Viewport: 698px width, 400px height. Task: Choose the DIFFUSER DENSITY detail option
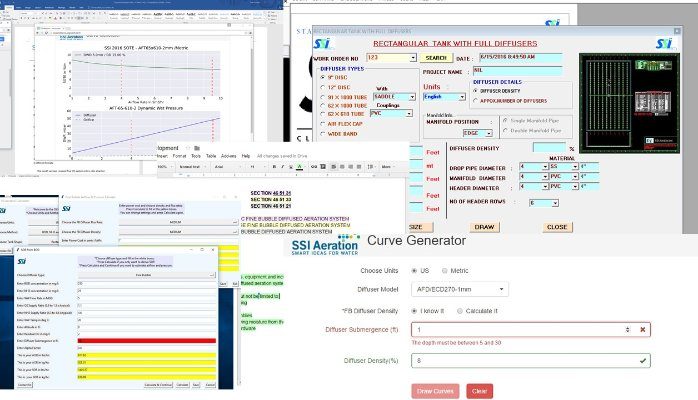coord(475,91)
